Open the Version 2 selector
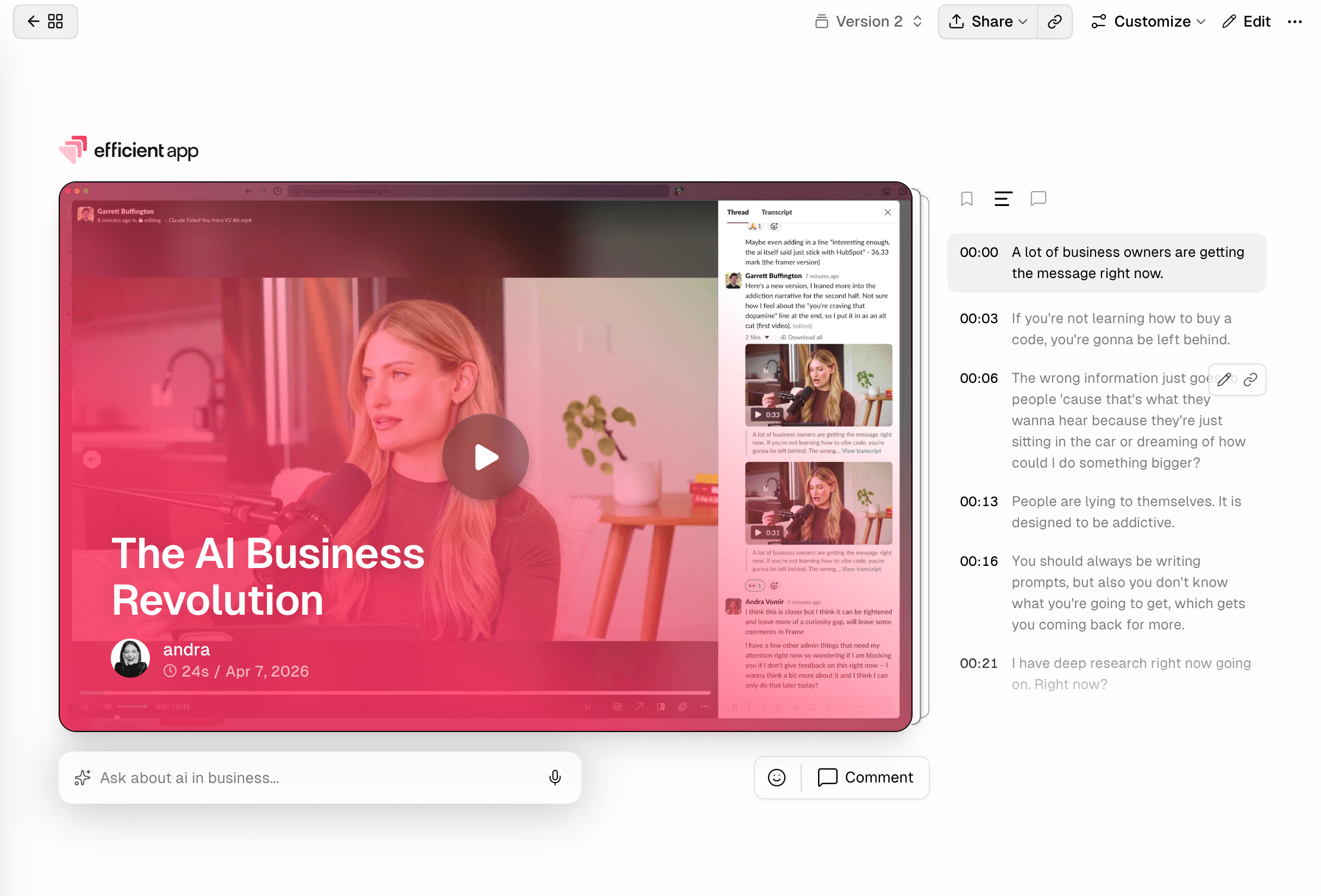This screenshot has height=896, width=1321. (x=868, y=22)
